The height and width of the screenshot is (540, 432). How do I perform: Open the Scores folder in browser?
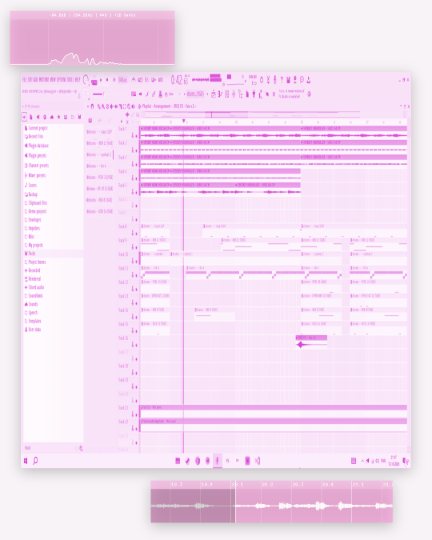tap(31, 185)
